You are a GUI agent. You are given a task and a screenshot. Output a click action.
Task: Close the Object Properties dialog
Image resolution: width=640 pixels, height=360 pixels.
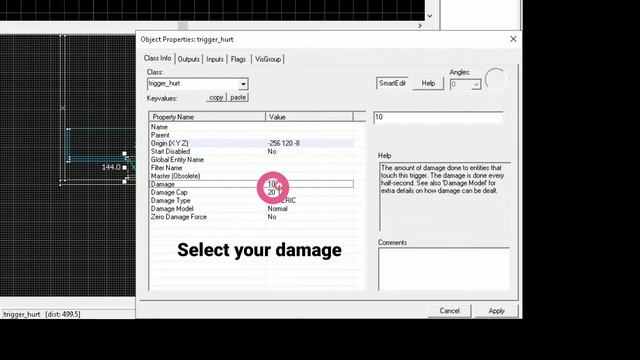513,39
